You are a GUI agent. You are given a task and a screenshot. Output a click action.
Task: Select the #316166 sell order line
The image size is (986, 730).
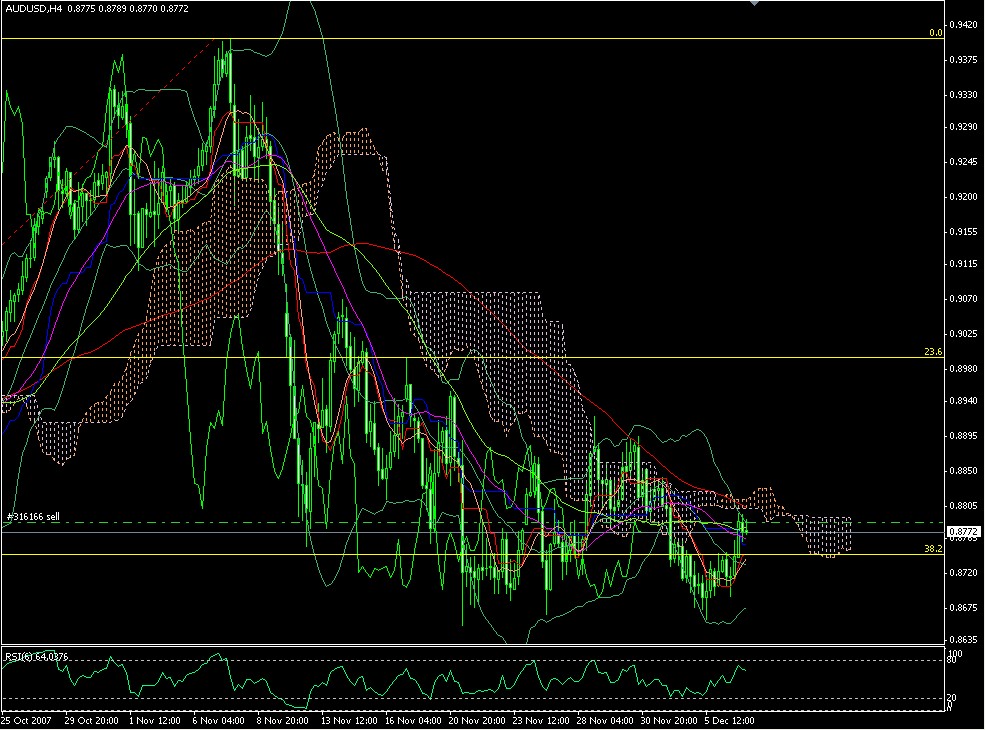(35, 518)
